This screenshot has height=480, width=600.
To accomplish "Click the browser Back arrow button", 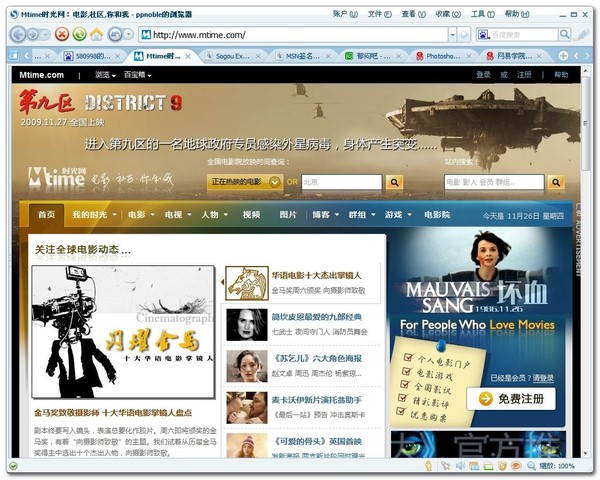I will point(18,35).
